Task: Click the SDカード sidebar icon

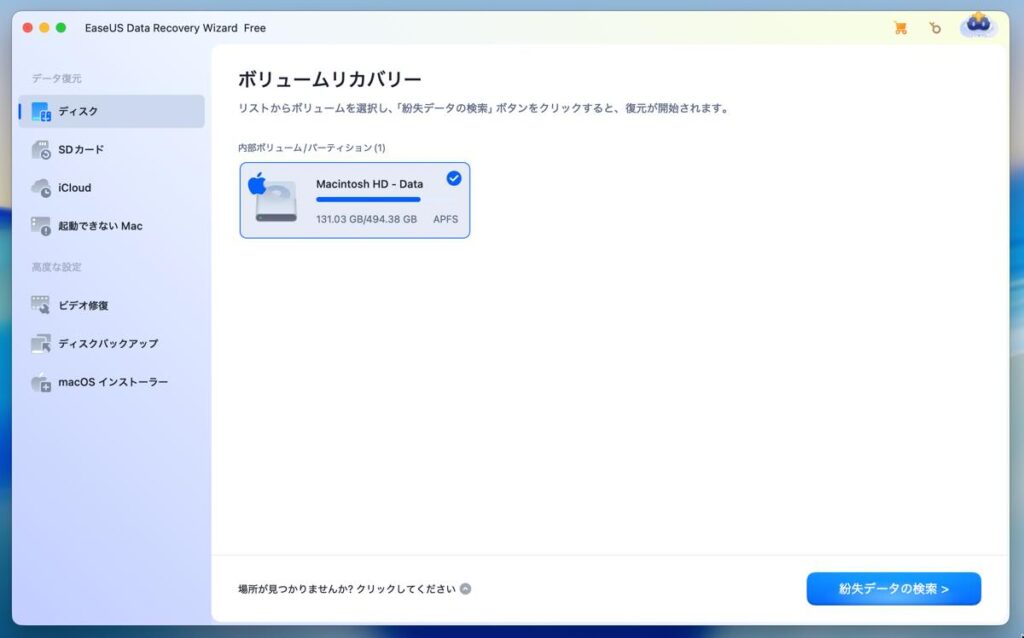Action: (41, 150)
